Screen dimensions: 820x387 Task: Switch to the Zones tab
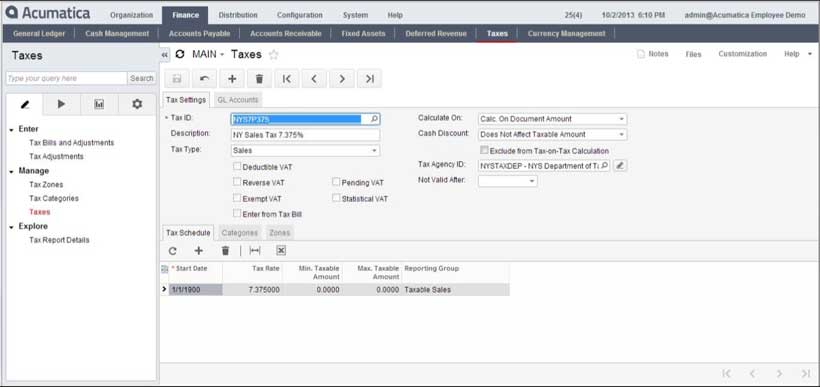tap(280, 233)
